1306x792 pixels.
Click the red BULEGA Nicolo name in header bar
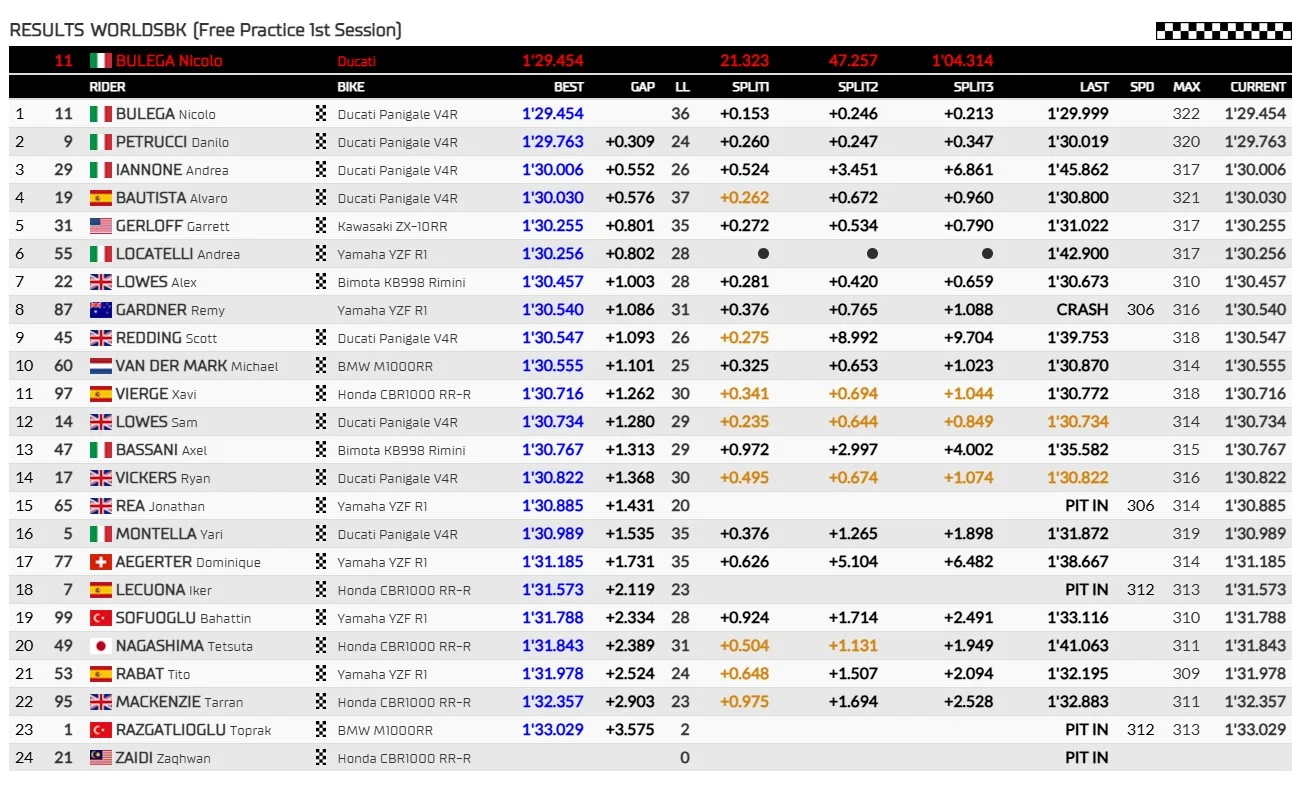(169, 60)
